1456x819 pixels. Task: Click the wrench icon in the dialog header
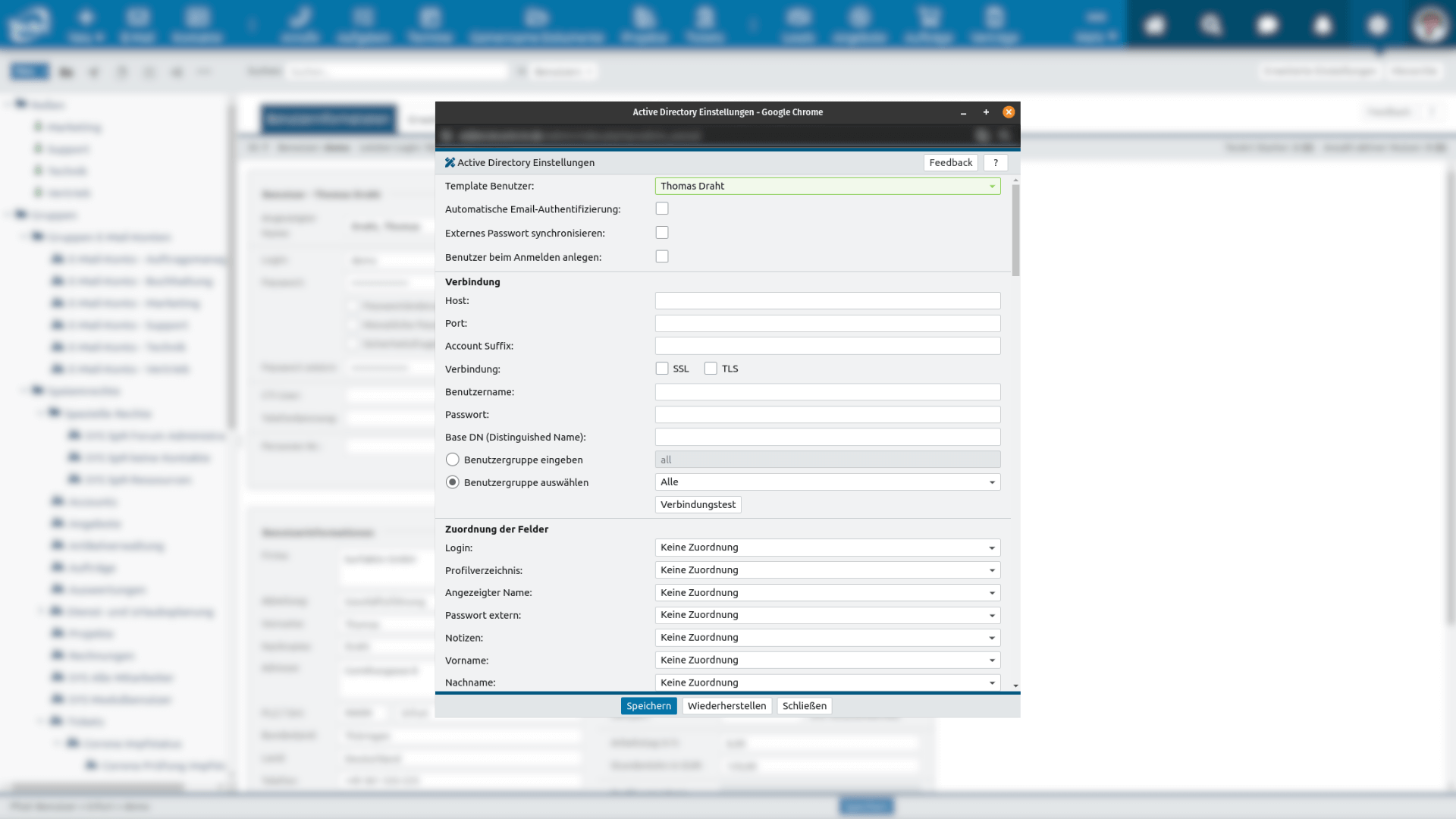tap(451, 162)
